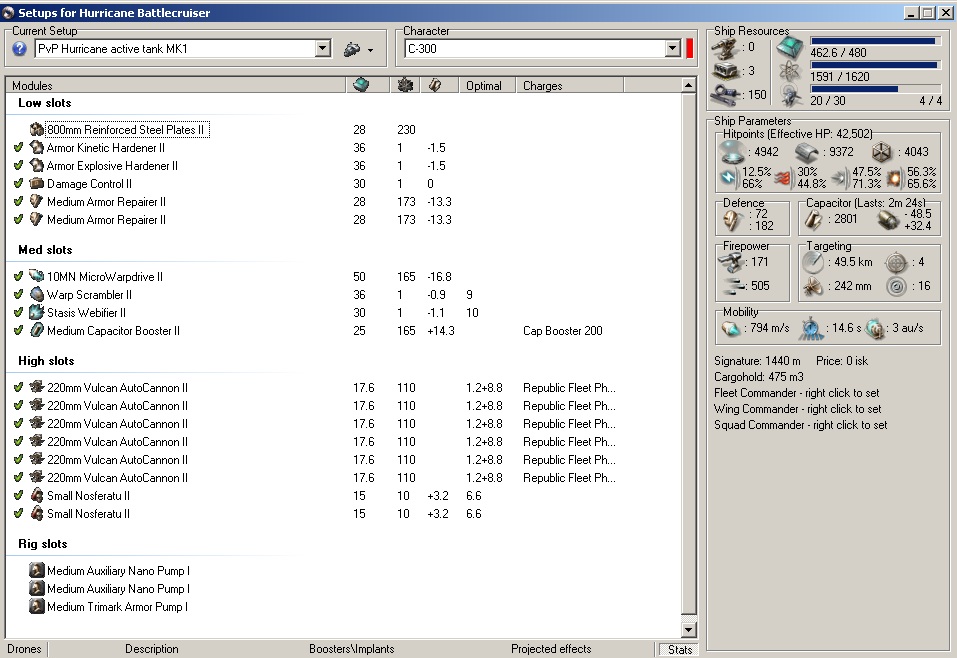The width and height of the screenshot is (957, 658).
Task: Click the Medium Capacitor Booster II icon
Action: [37, 330]
